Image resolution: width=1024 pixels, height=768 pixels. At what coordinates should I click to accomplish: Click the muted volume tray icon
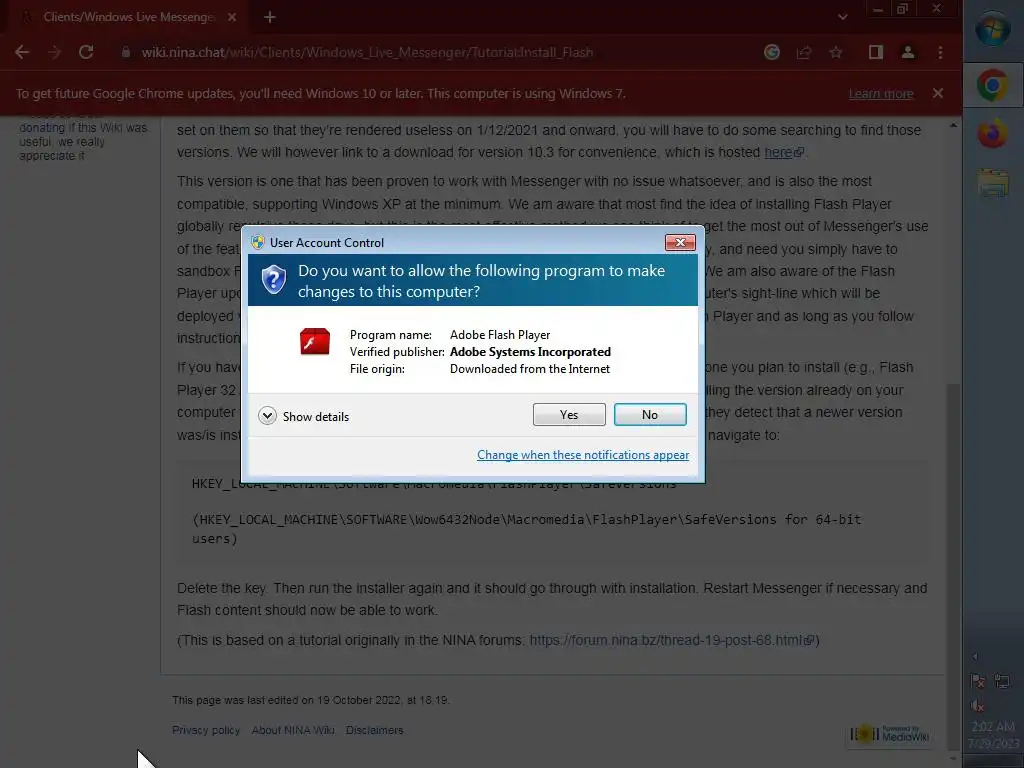[x=978, y=705]
